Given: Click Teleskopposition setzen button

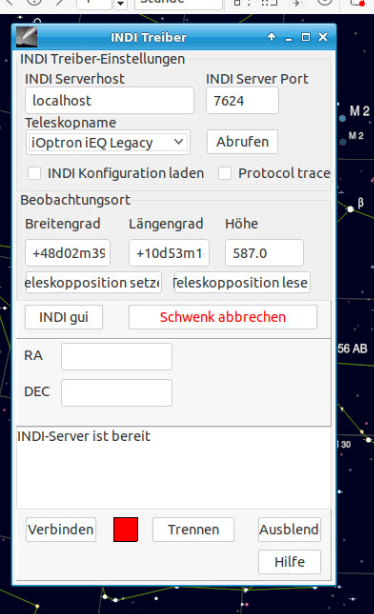Looking at the screenshot, I should point(94,282).
